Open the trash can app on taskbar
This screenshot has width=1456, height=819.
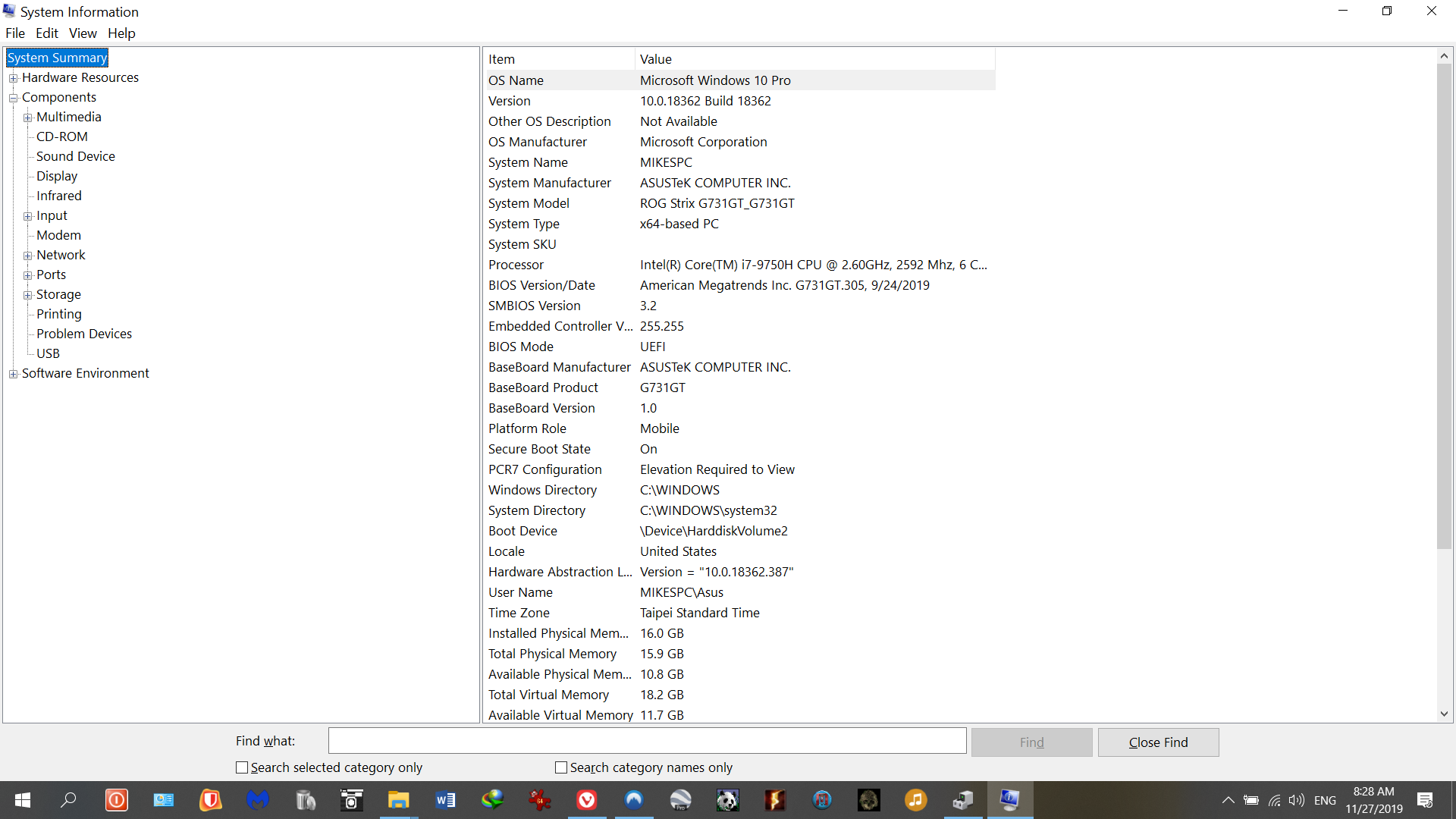tap(305, 800)
